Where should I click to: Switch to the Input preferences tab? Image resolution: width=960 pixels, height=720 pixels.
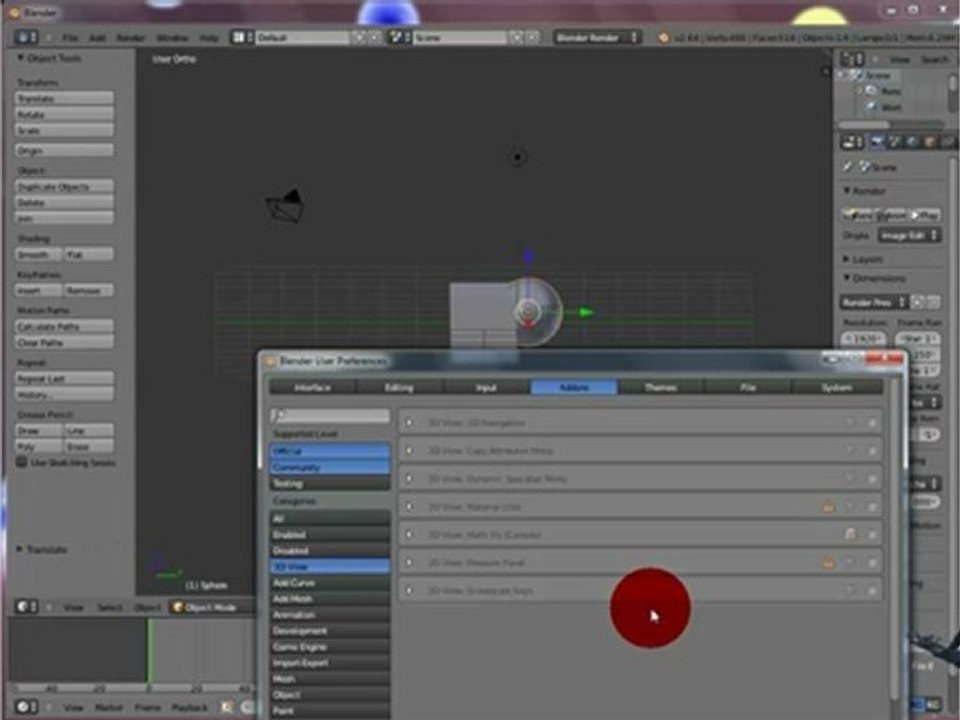tap(486, 388)
